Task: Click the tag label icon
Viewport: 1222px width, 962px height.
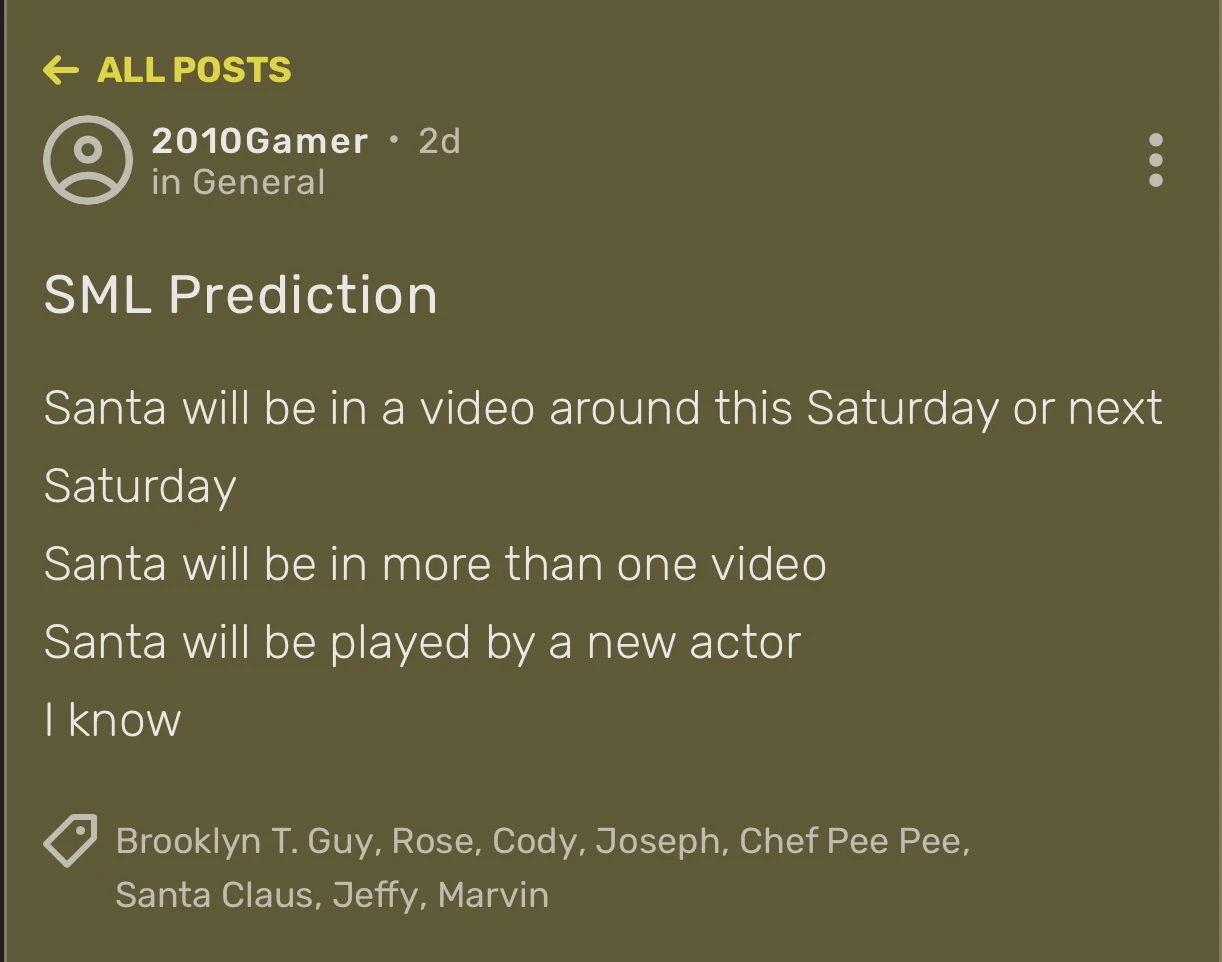Action: coord(70,841)
